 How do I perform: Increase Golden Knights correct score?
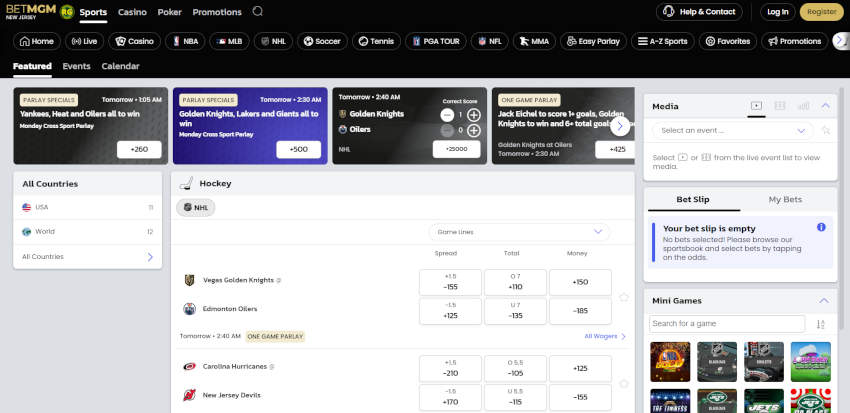(x=474, y=115)
